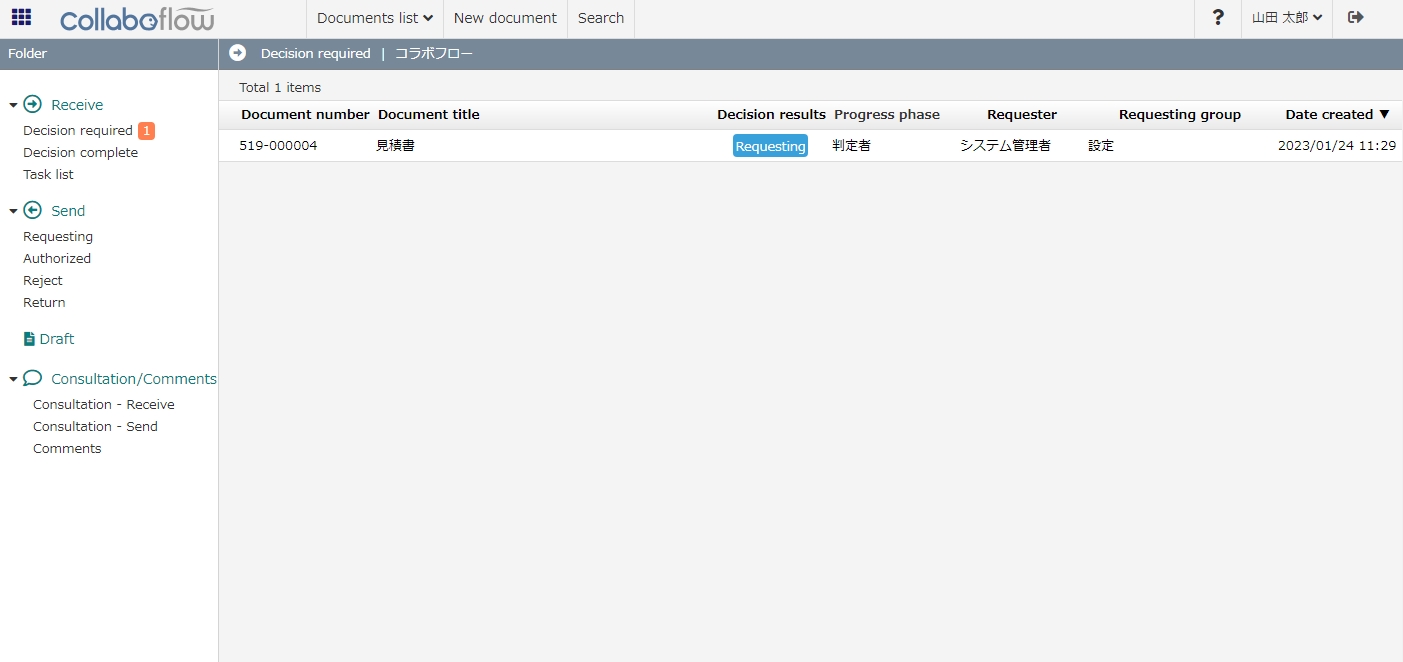Click requesting group 設定 cell
The image size is (1403, 662).
1101,146
